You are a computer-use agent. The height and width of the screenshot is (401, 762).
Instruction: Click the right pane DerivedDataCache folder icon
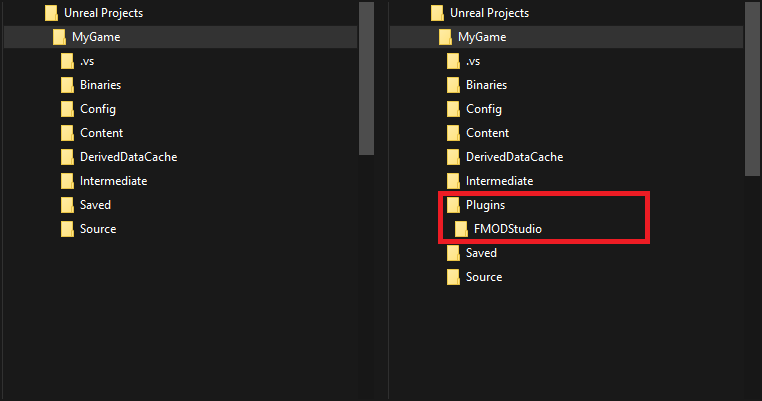(453, 157)
